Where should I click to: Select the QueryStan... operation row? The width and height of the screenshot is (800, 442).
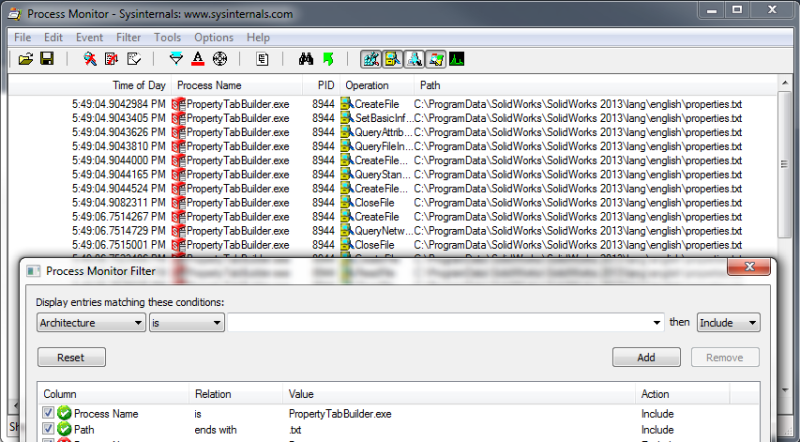coord(393,175)
